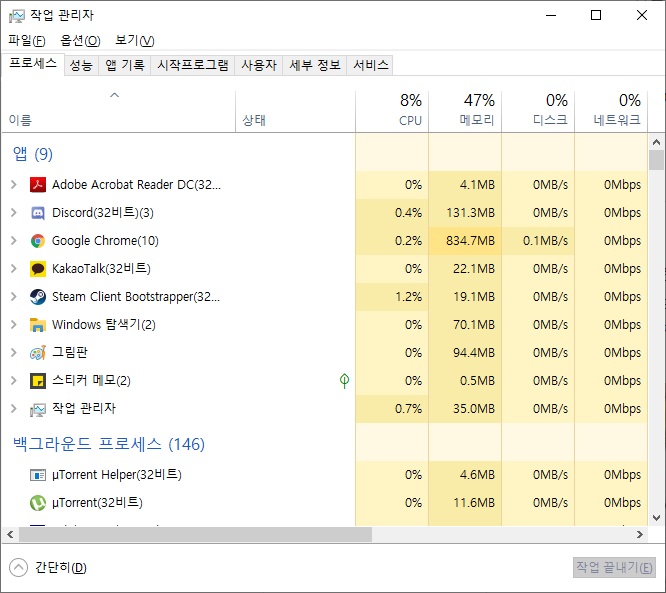This screenshot has width=666, height=593.
Task: Maximize the 작업 관리자 window
Action: [596, 16]
